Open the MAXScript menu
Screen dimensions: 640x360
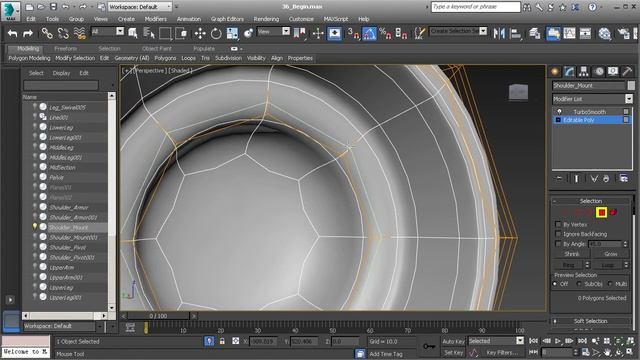pos(336,19)
